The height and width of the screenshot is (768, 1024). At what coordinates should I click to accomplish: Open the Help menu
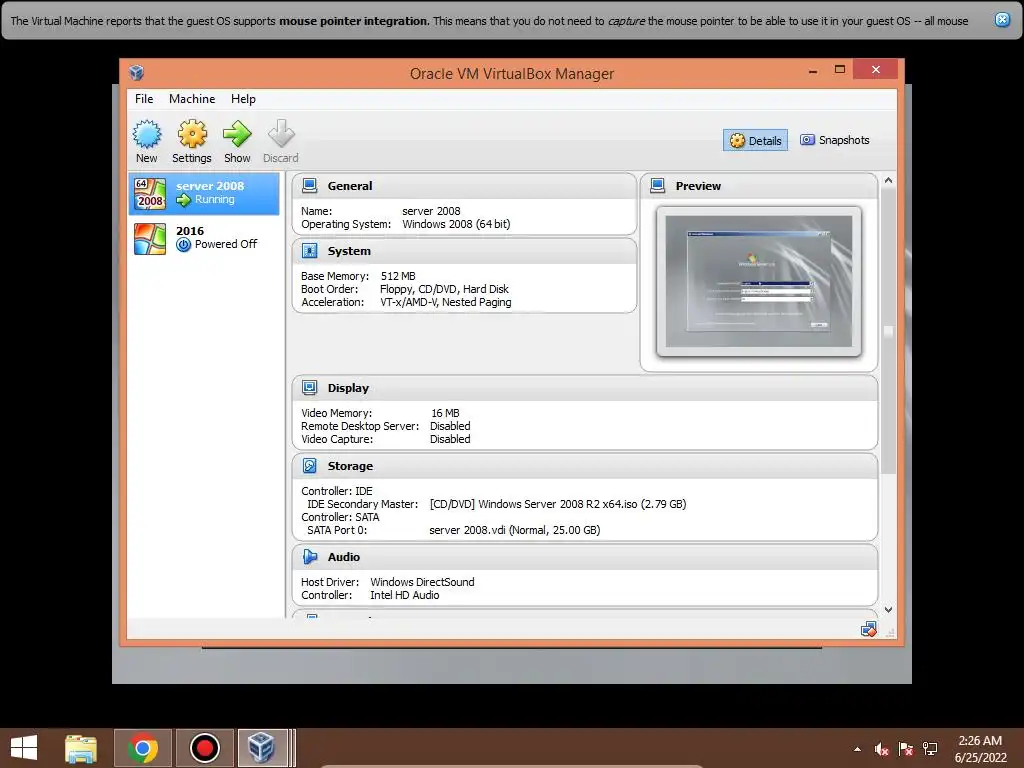tap(243, 99)
